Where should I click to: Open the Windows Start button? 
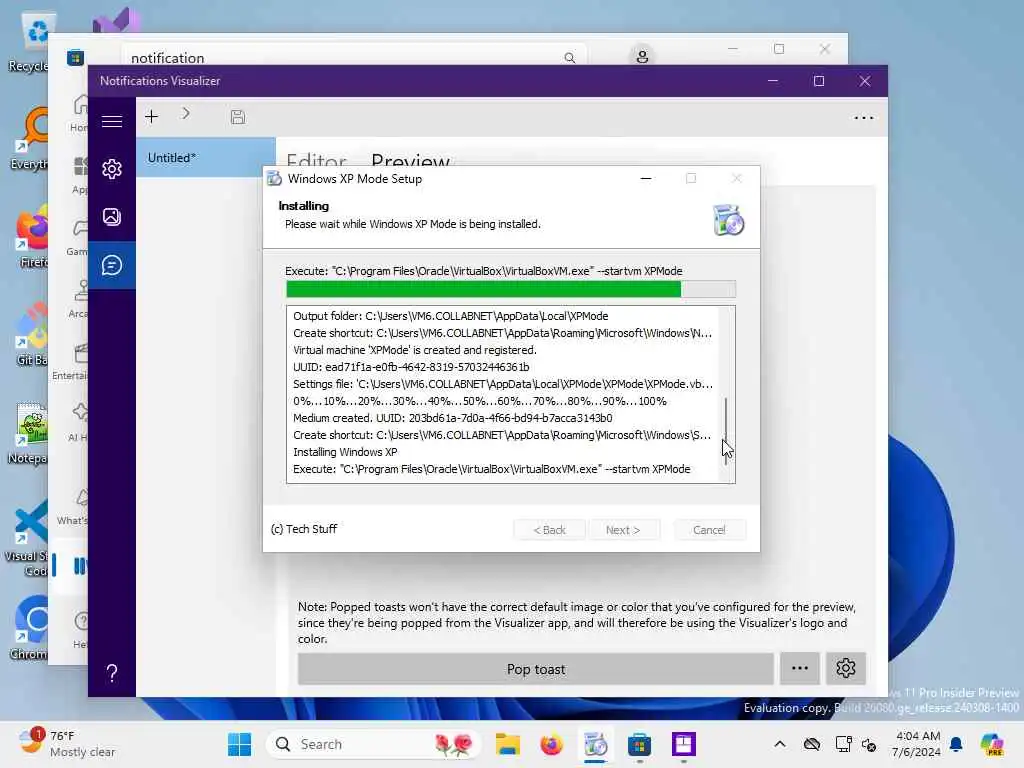[240, 744]
